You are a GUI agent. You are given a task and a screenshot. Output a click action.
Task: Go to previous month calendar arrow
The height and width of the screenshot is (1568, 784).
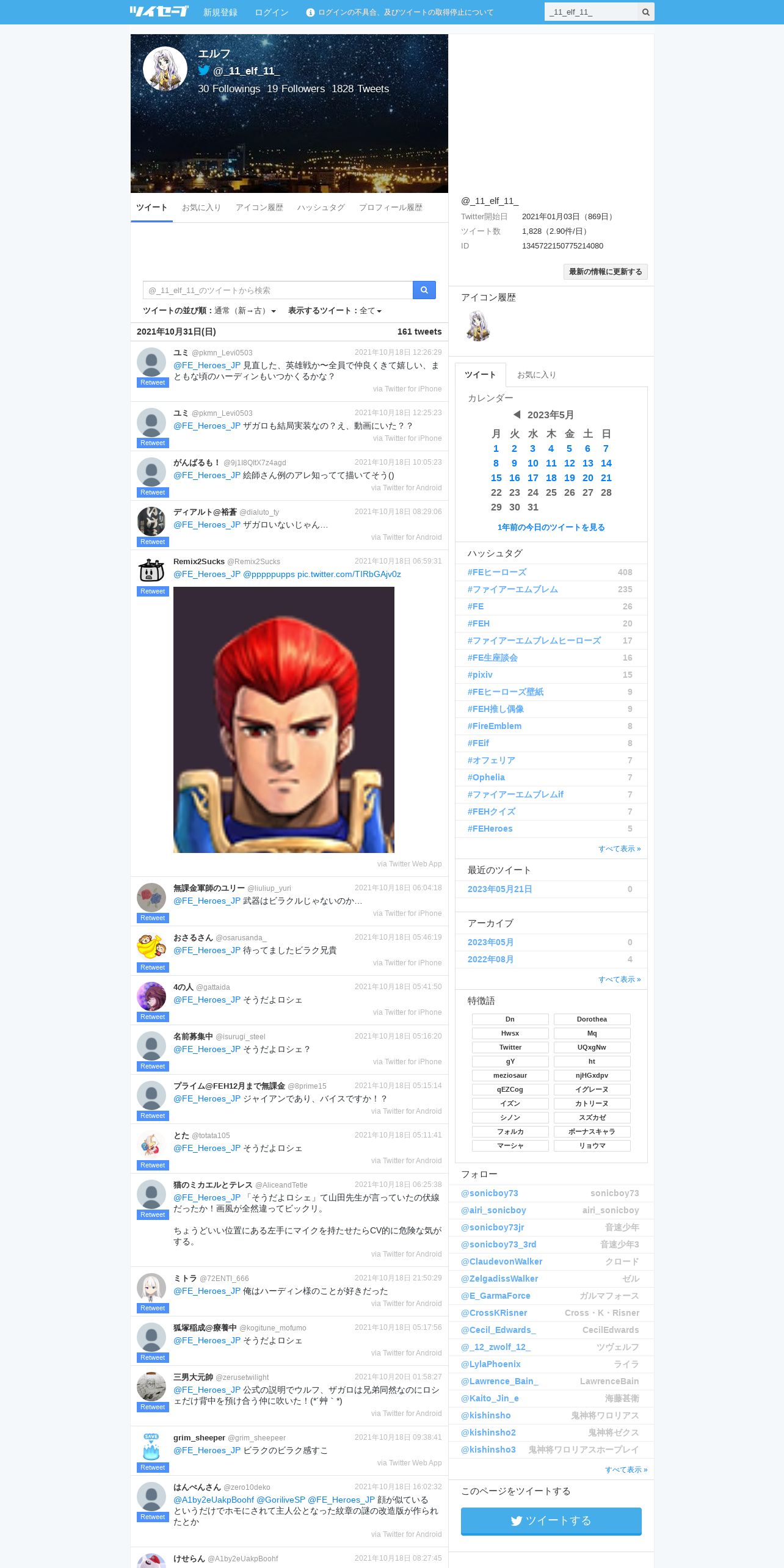pos(517,415)
